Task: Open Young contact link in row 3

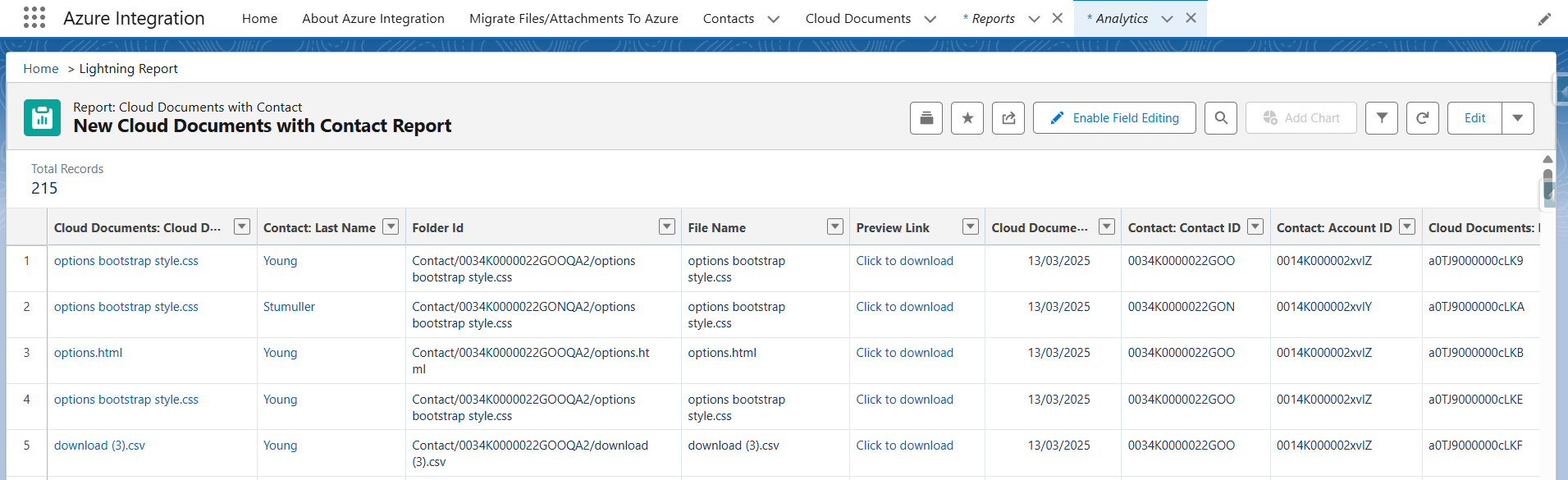Action: point(280,353)
